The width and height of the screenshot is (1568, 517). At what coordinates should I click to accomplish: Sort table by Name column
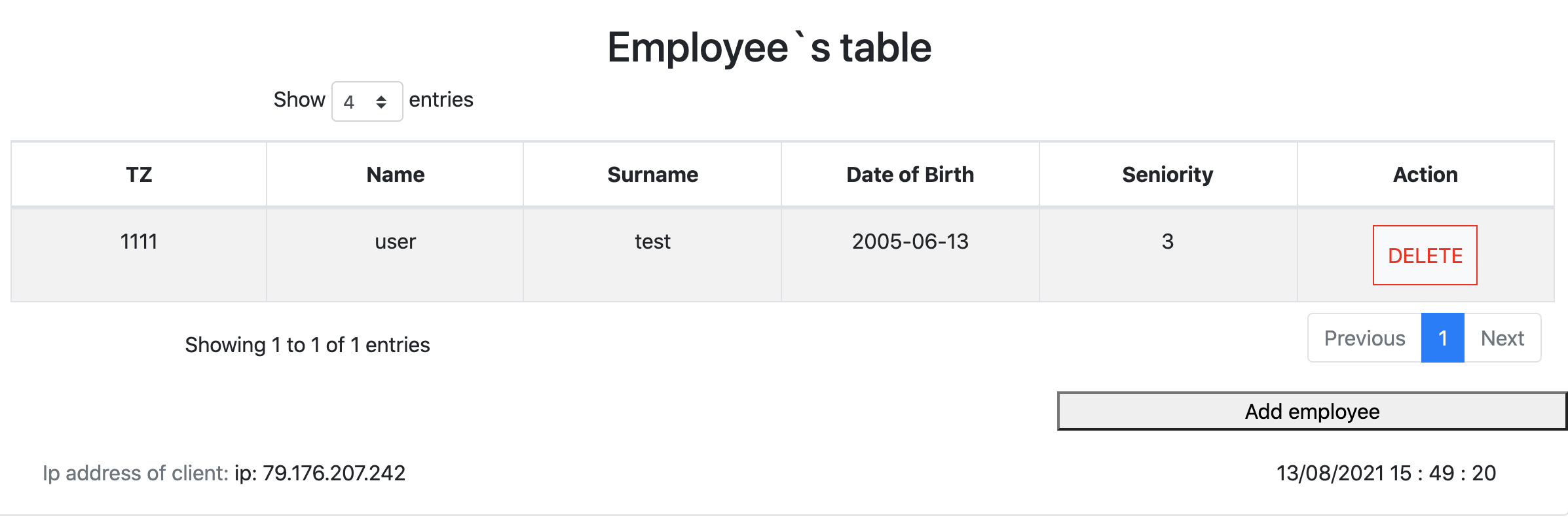[394, 174]
